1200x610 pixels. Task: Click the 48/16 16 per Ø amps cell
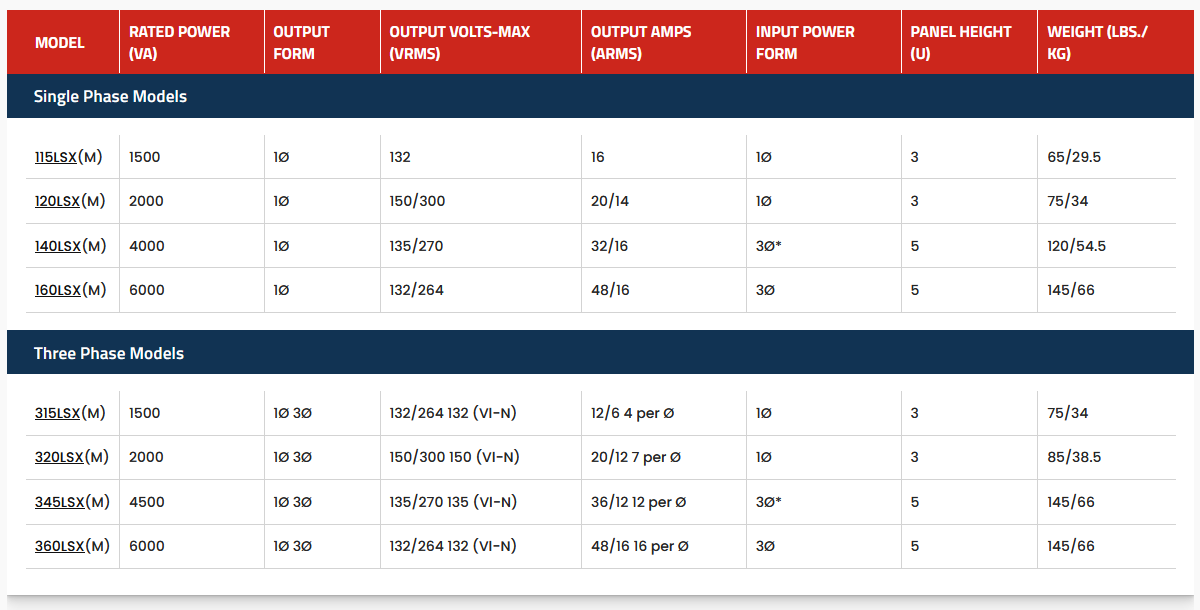(639, 546)
